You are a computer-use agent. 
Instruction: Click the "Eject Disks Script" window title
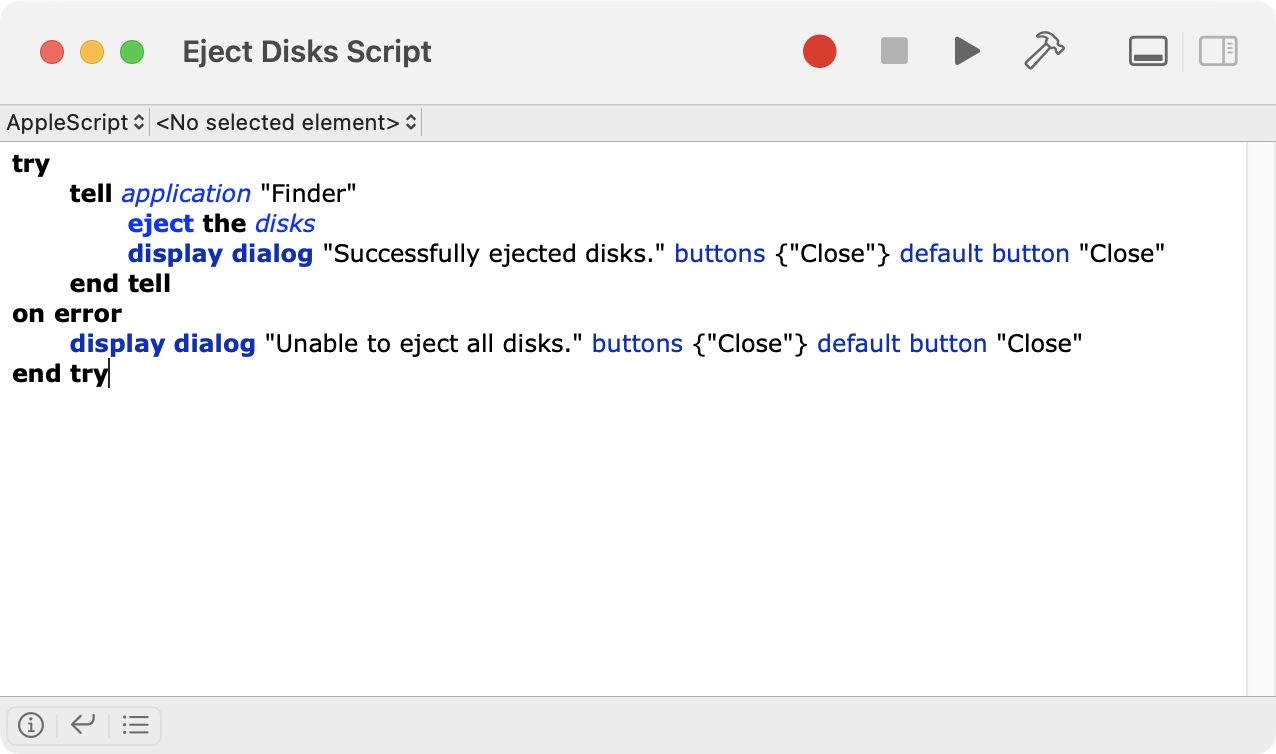click(x=307, y=52)
